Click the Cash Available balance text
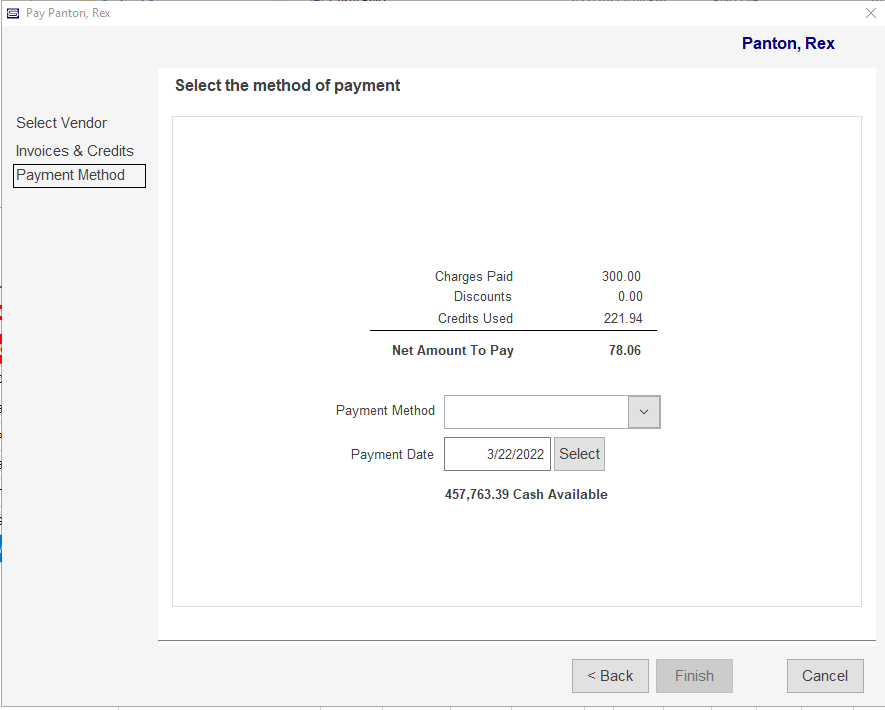This screenshot has width=885, height=710. click(x=526, y=494)
